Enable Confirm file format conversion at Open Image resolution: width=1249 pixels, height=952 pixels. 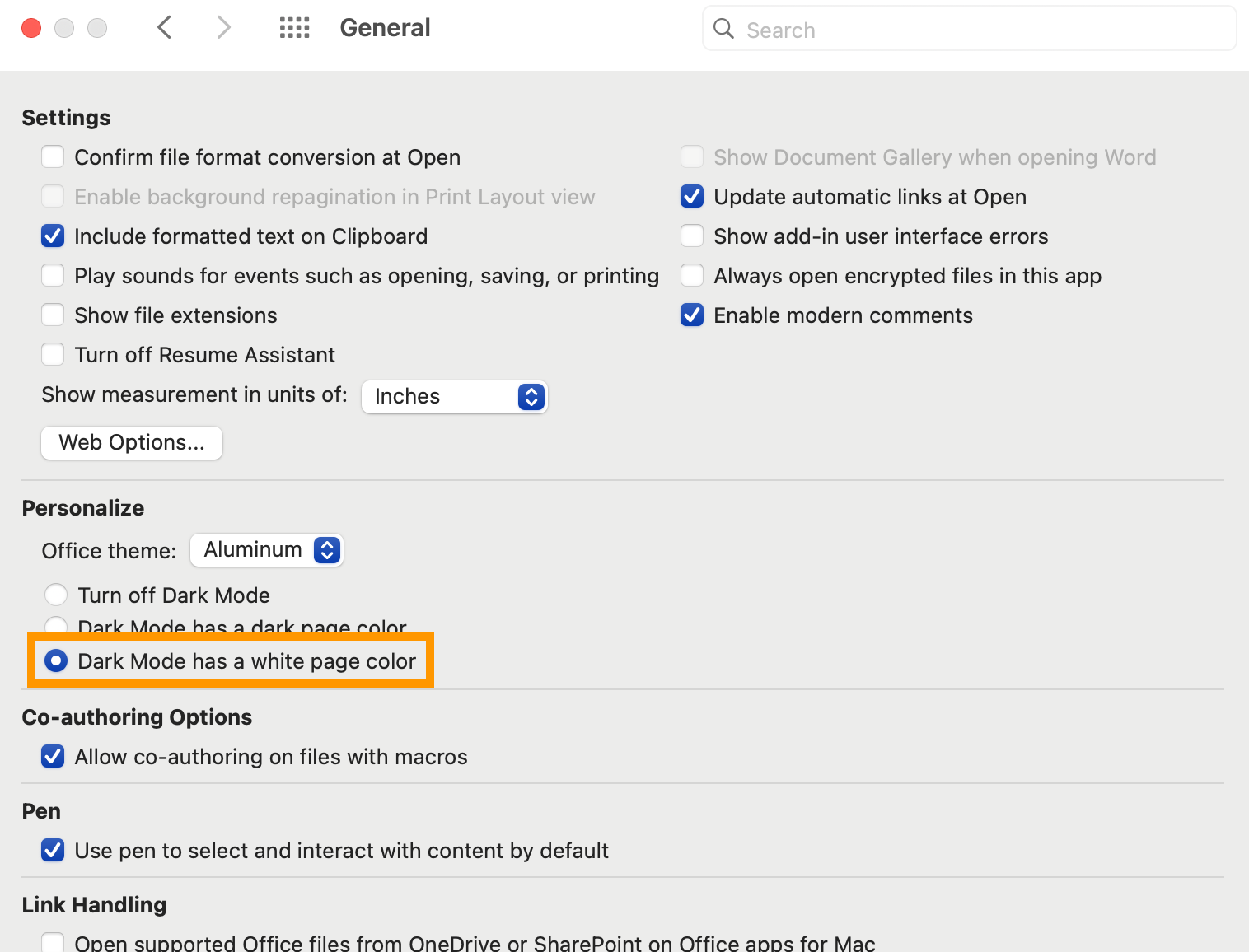[53, 156]
